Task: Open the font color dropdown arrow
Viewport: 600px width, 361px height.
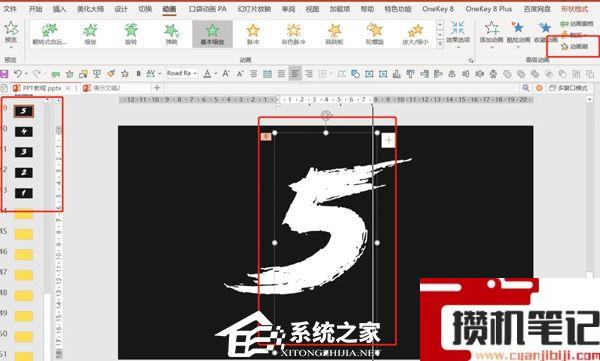Action: point(216,74)
